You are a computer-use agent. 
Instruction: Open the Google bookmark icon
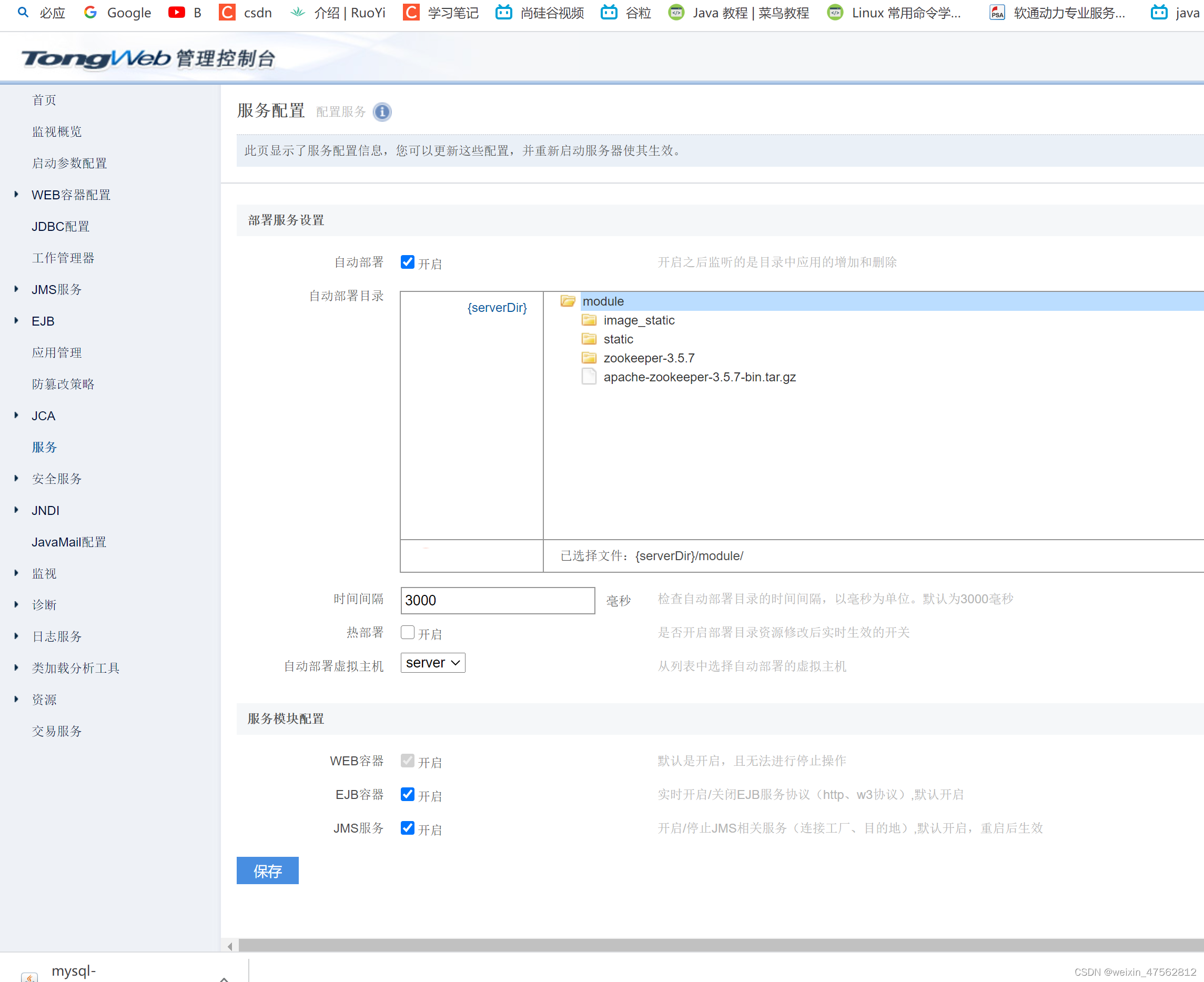[x=90, y=13]
